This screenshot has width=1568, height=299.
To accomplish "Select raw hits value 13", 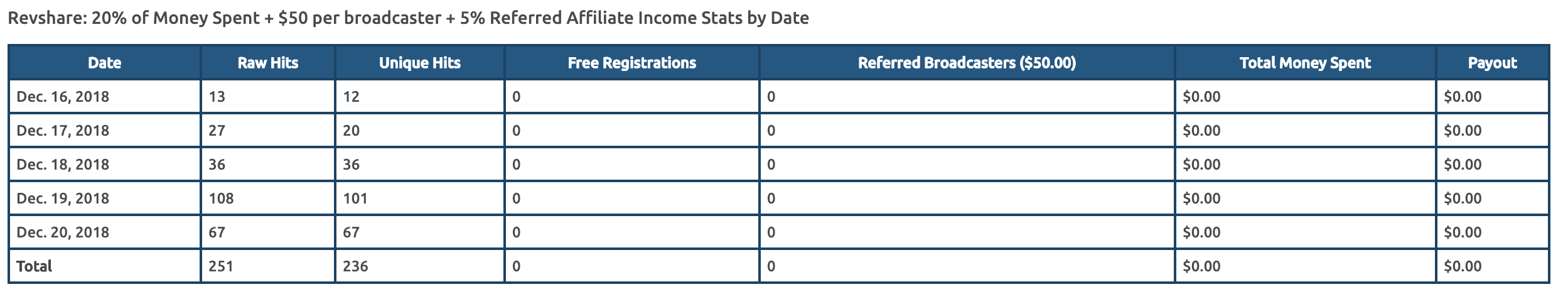I will [x=217, y=97].
